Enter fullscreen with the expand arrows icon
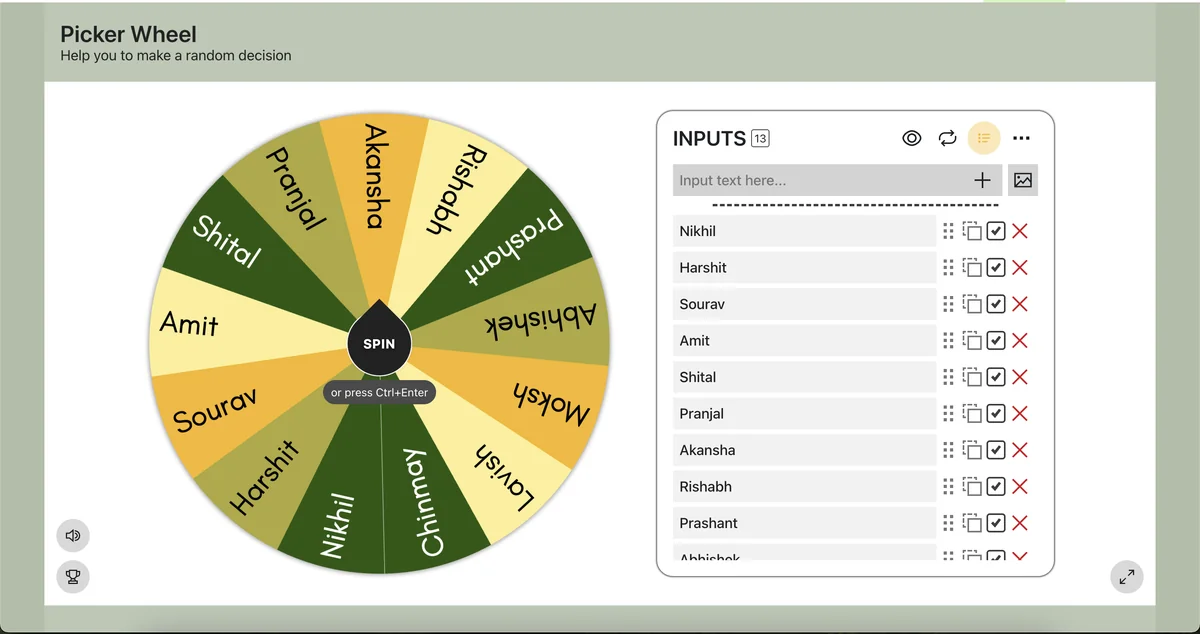Image resolution: width=1200 pixels, height=634 pixels. point(1127,576)
